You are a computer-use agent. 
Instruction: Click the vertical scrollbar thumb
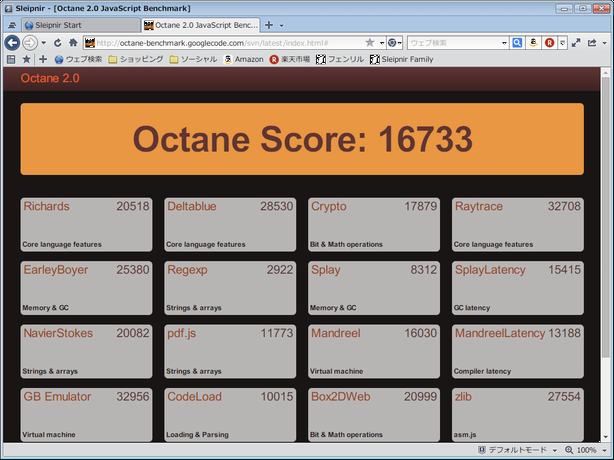[605, 217]
